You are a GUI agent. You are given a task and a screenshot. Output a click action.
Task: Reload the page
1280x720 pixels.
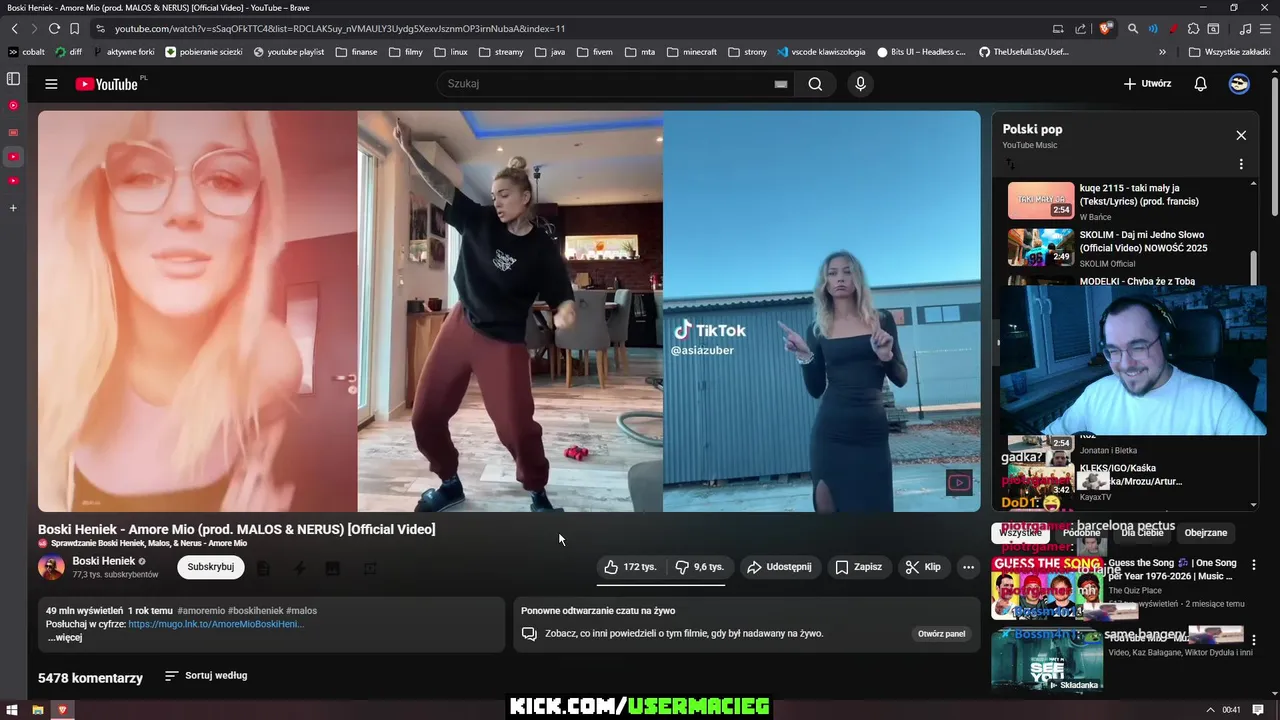coord(54,29)
